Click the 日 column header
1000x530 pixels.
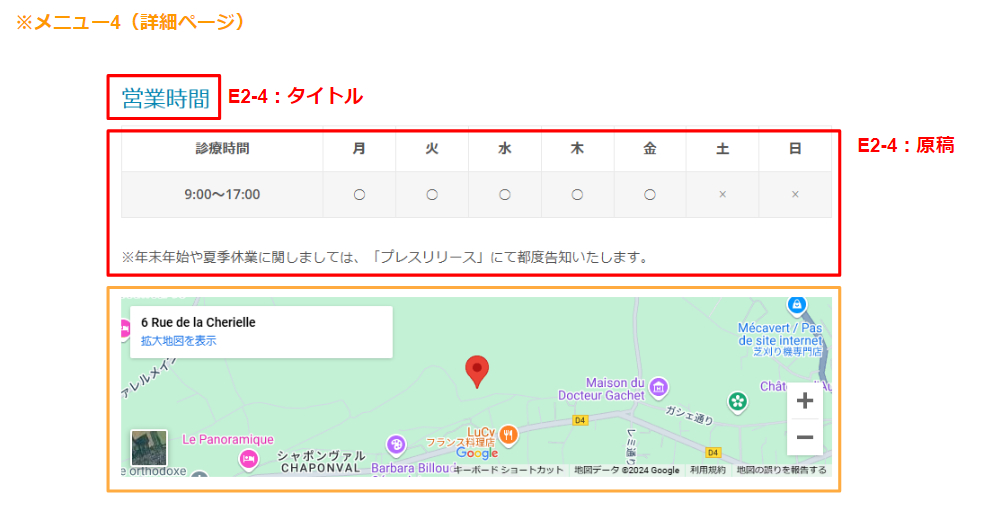point(795,149)
